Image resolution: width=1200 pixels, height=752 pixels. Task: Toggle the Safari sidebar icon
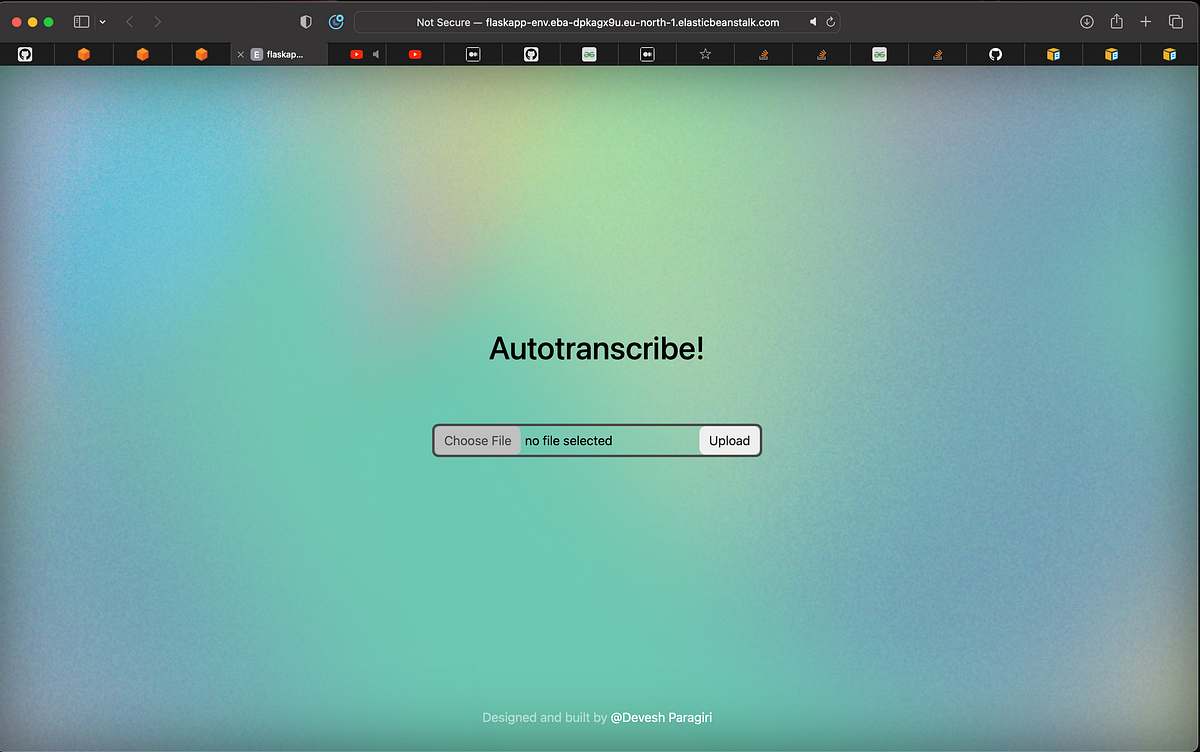(82, 22)
